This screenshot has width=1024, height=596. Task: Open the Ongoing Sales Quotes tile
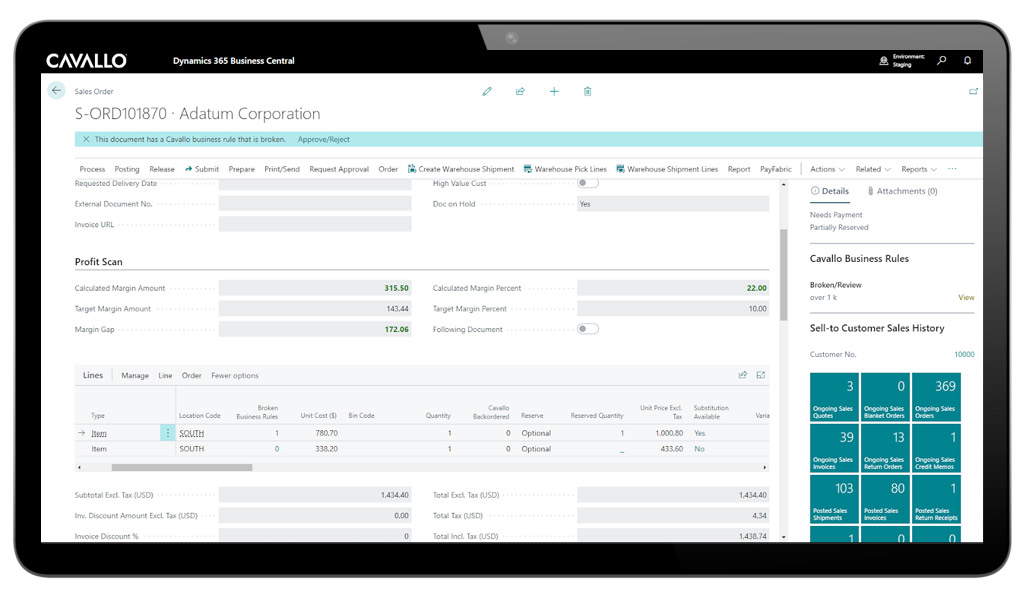(x=834, y=397)
